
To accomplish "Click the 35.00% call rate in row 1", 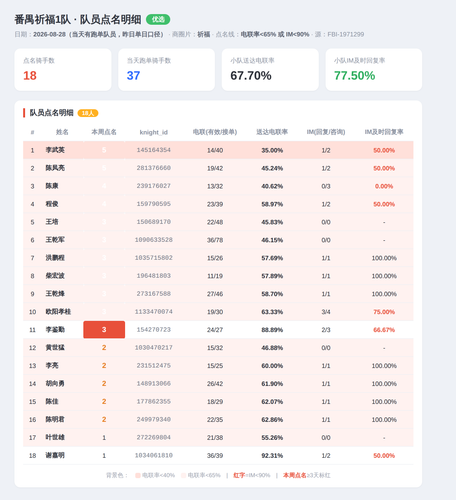I will coord(272,150).
